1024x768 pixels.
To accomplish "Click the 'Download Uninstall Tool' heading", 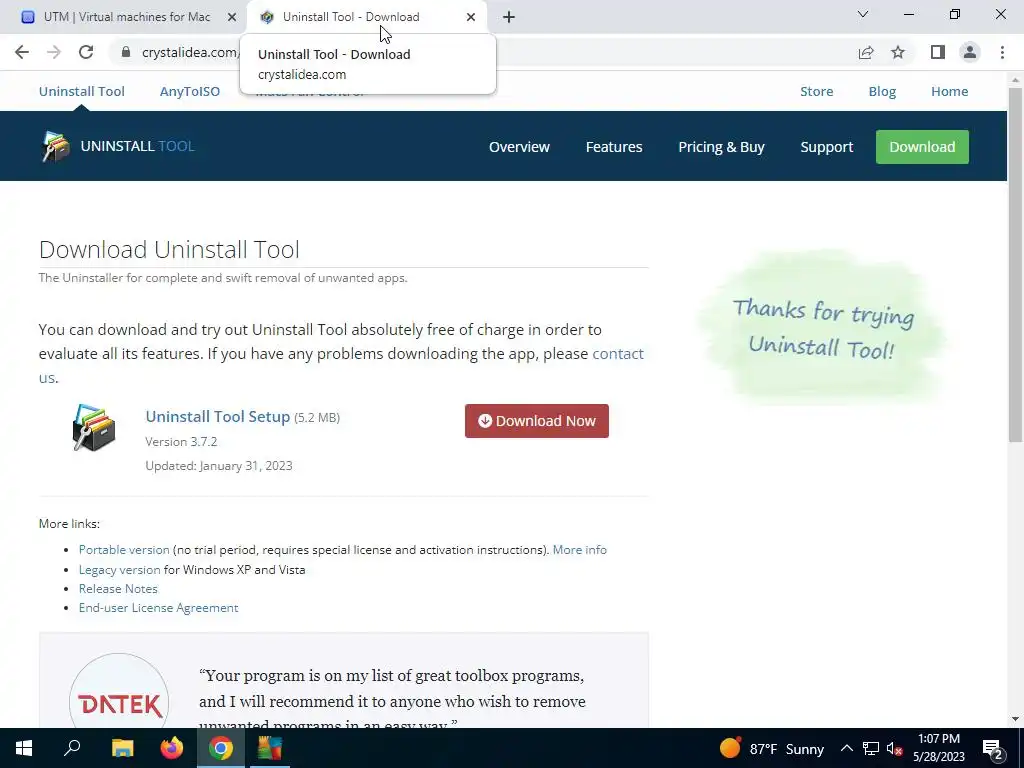I will (x=169, y=249).
